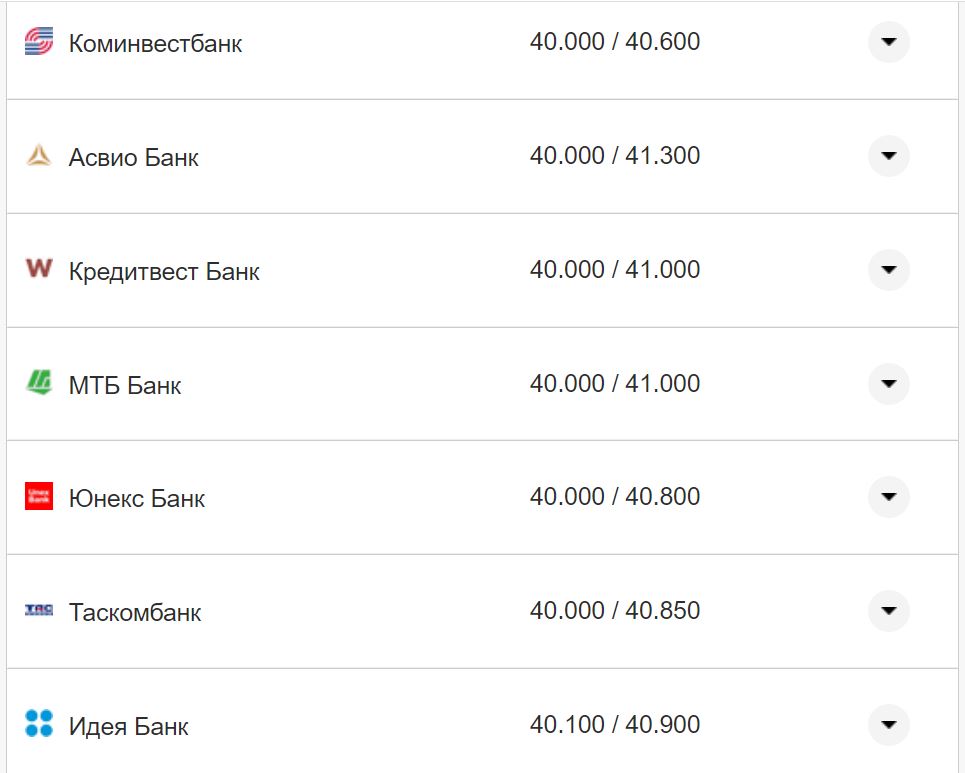This screenshot has width=965, height=773.
Task: Click the Юнекс Банк name text
Action: pyautogui.click(x=136, y=498)
